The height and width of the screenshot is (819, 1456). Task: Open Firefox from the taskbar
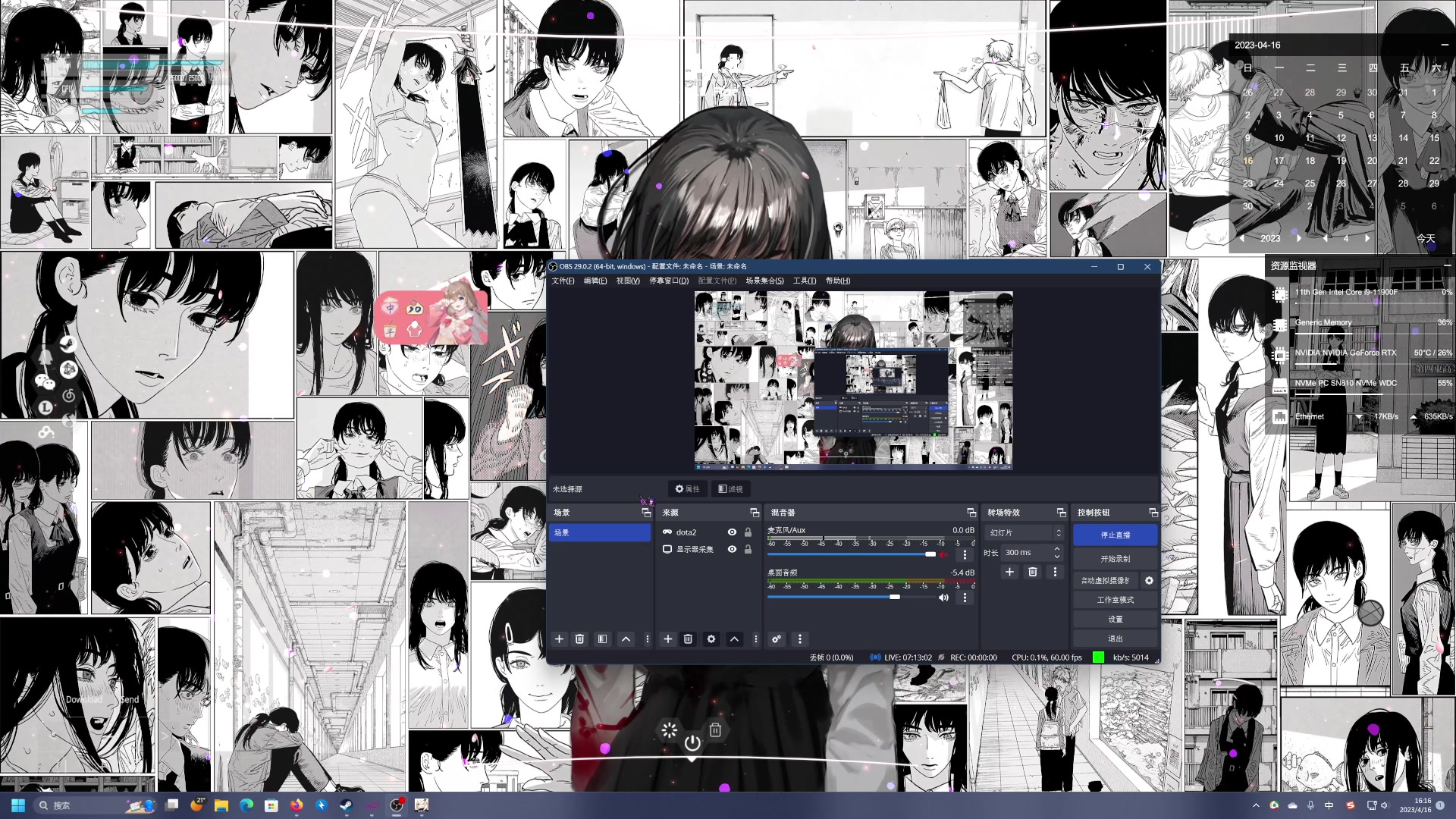coord(297,805)
